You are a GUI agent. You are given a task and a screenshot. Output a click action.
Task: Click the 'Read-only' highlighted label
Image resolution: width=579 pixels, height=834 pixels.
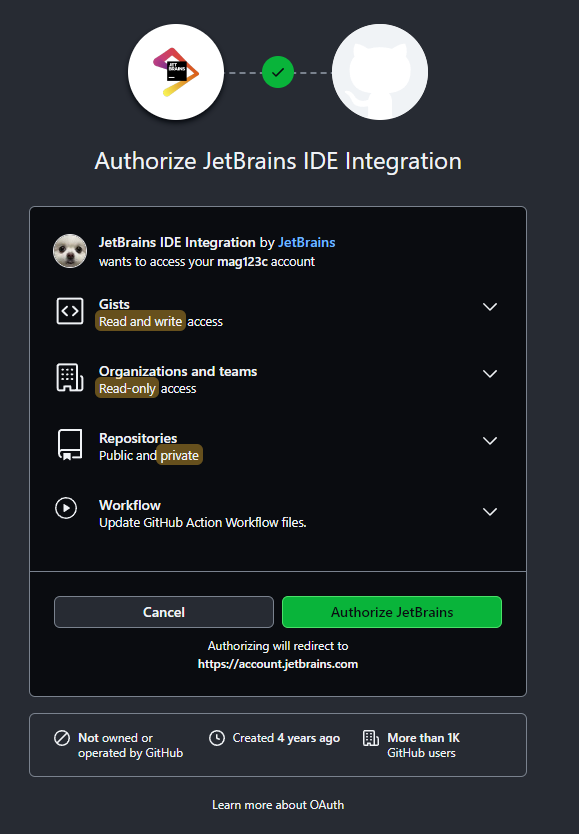pos(127,388)
